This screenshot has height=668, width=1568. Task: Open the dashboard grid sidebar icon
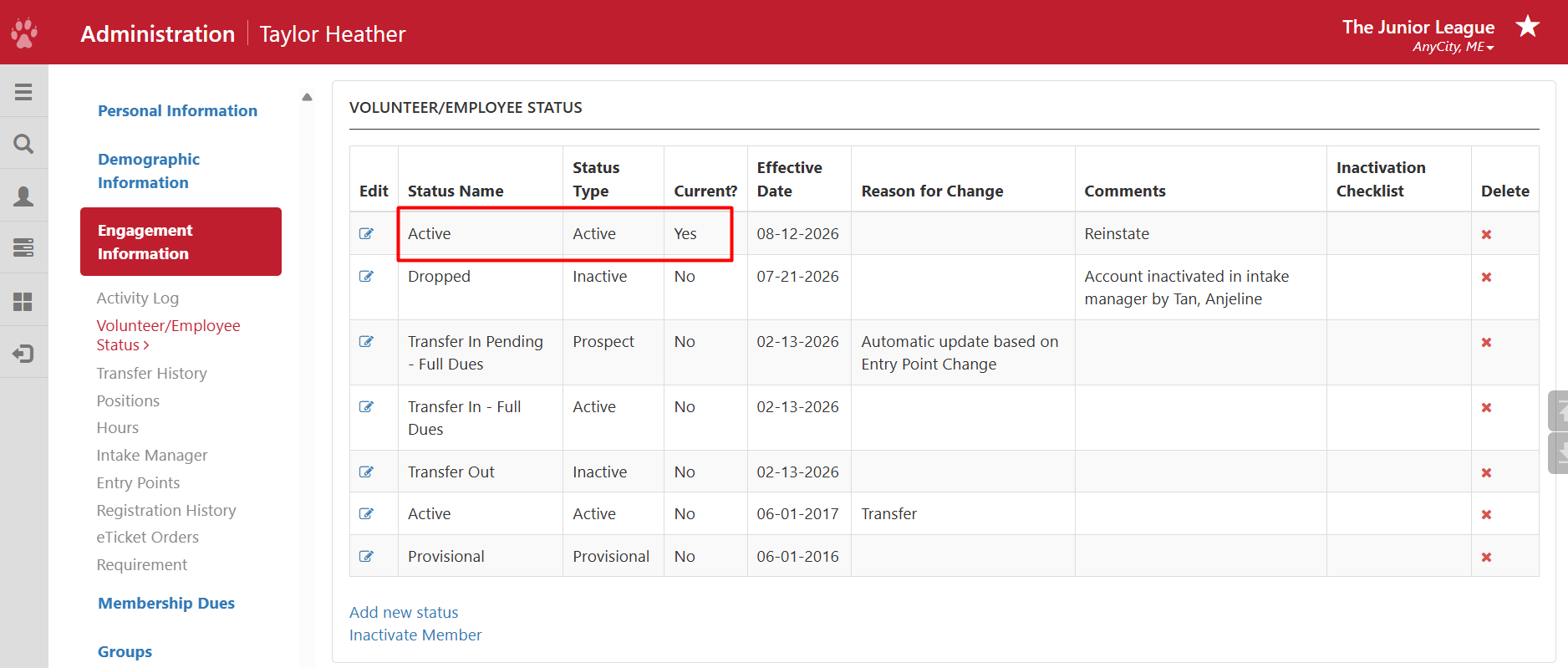(23, 301)
